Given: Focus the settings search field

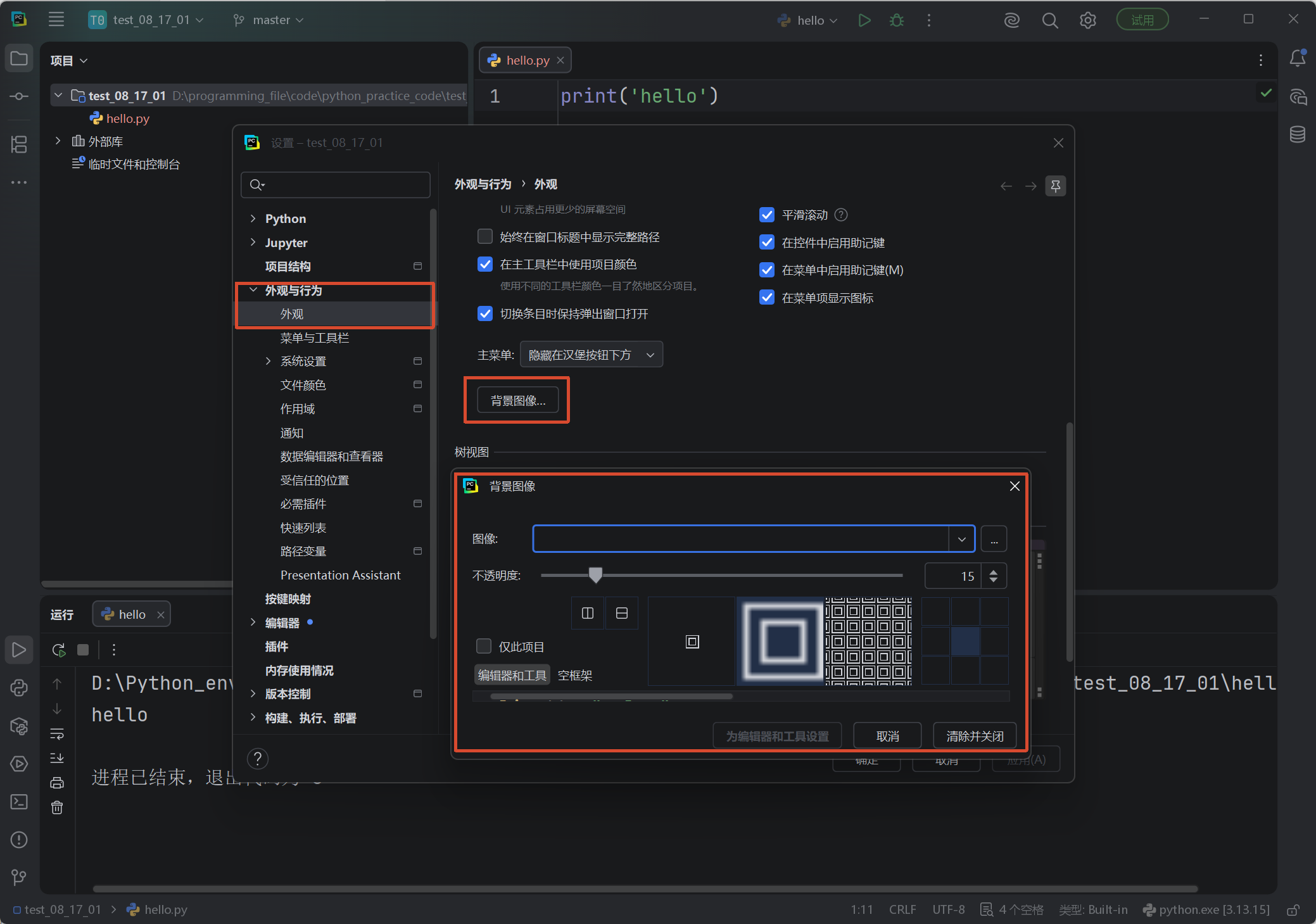Looking at the screenshot, I should point(336,185).
